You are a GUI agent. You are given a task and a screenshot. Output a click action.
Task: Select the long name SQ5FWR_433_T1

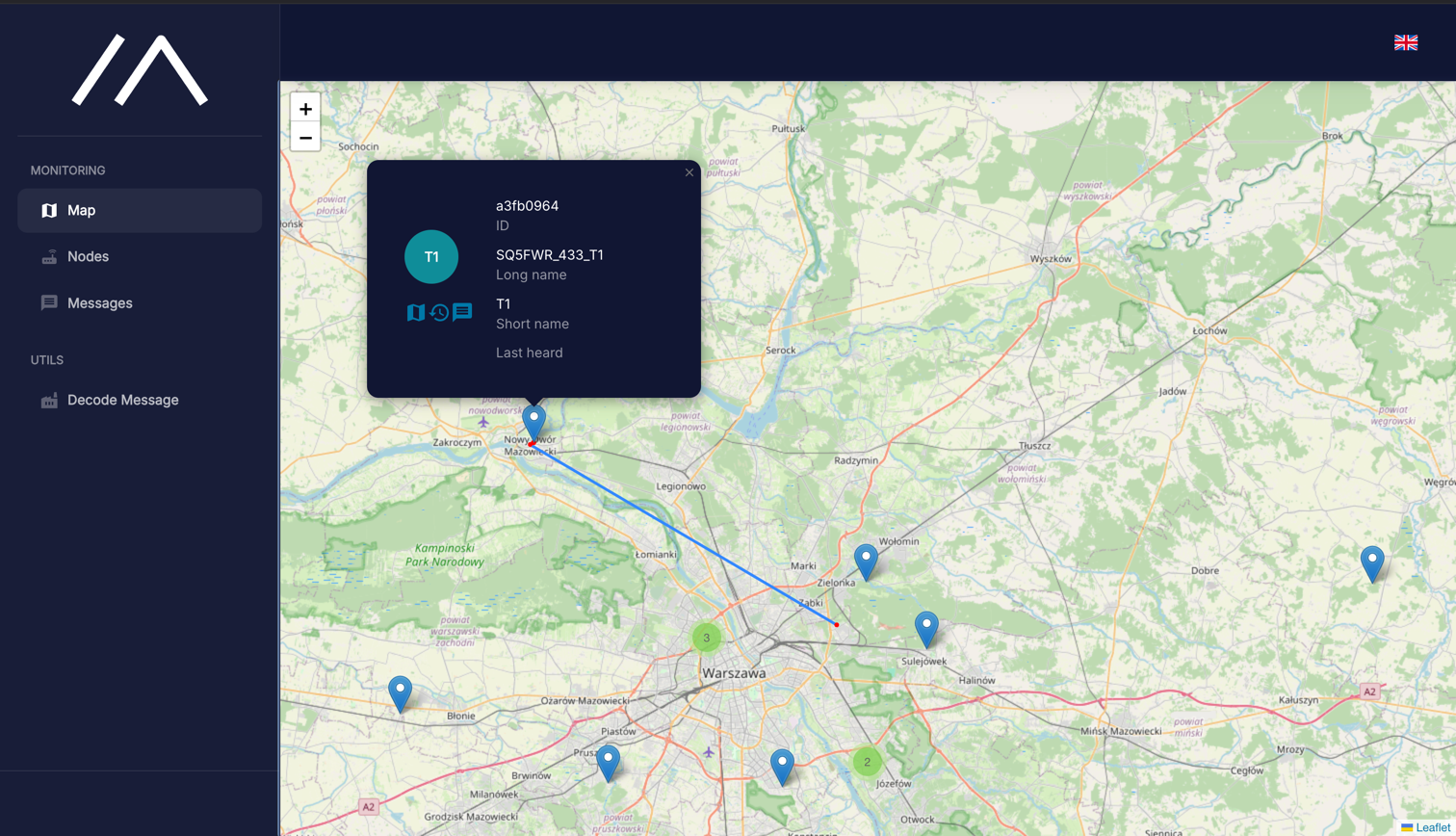pyautogui.click(x=550, y=254)
